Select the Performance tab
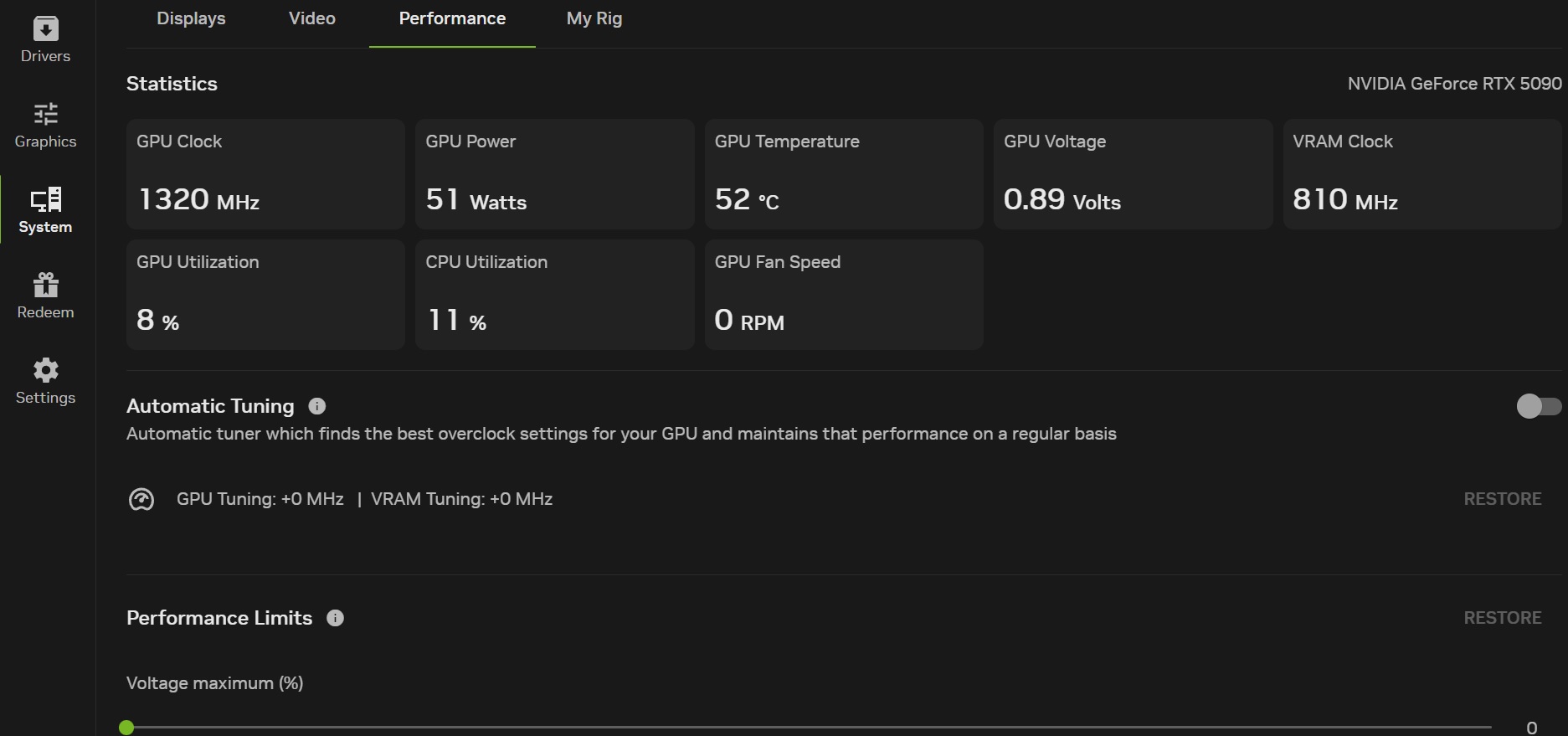 tap(452, 18)
